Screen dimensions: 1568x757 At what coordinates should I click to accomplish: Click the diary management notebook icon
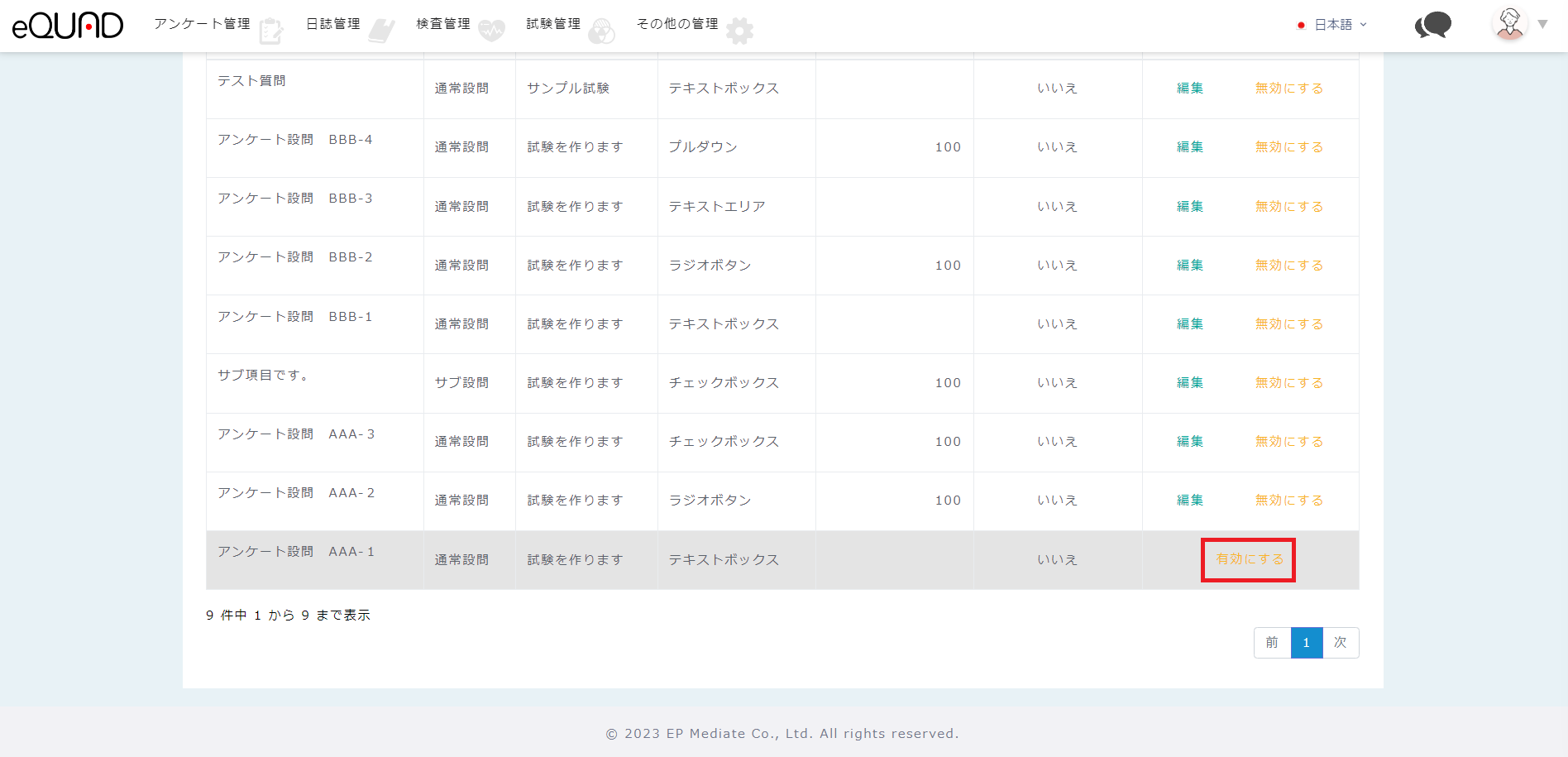tap(381, 31)
